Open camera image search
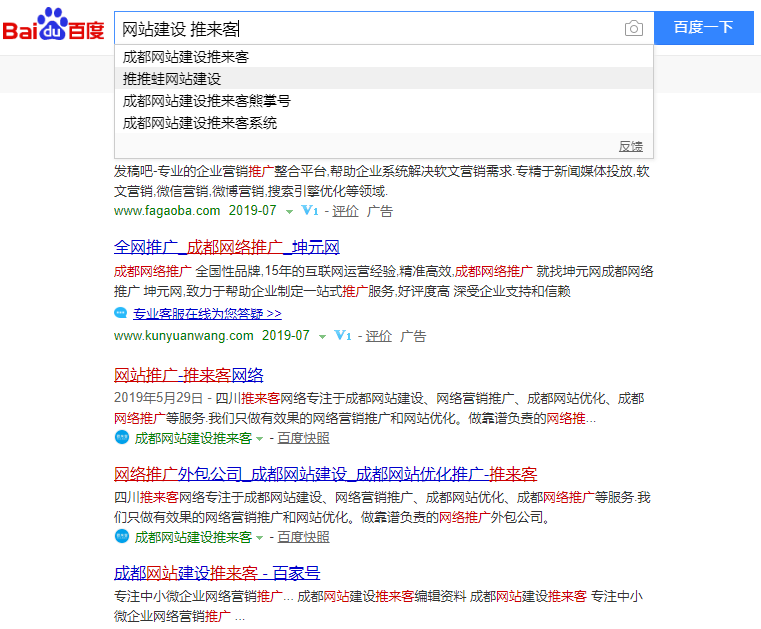The height and width of the screenshot is (629, 761). [633, 28]
